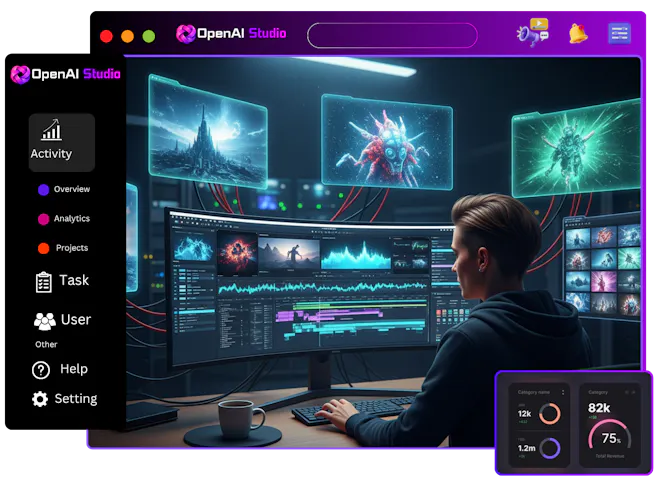This screenshot has height=478, width=657.
Task: Select the Projects orange dot item
Action: pos(63,248)
